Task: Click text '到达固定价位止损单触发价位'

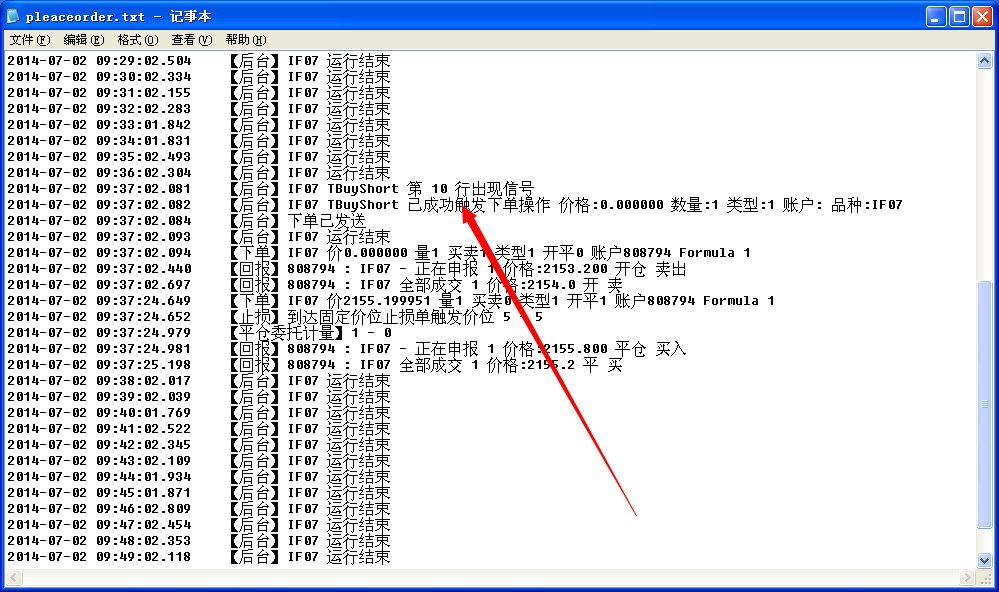Action: [x=391, y=317]
